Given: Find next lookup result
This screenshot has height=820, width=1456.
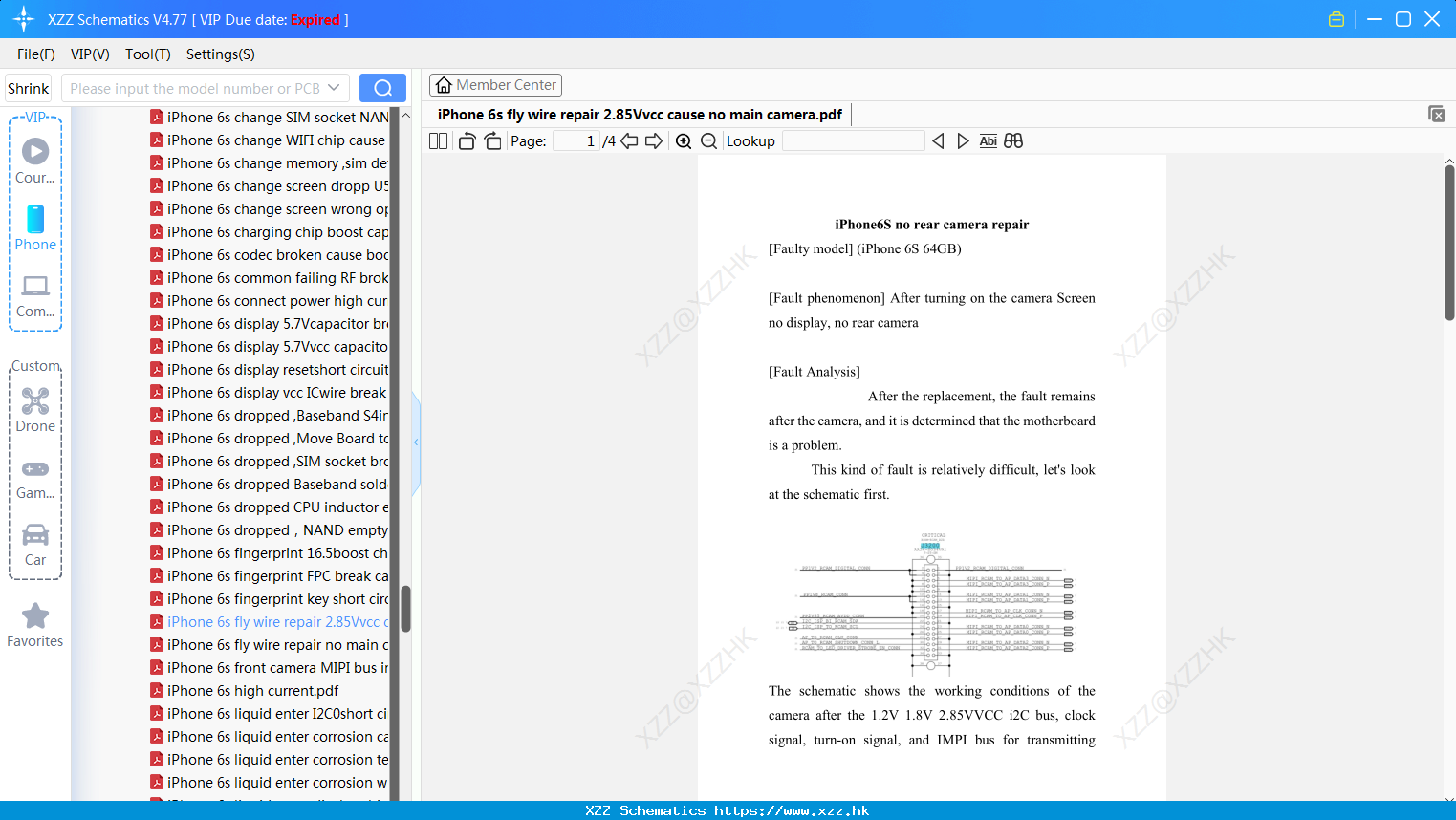Looking at the screenshot, I should pyautogui.click(x=963, y=140).
